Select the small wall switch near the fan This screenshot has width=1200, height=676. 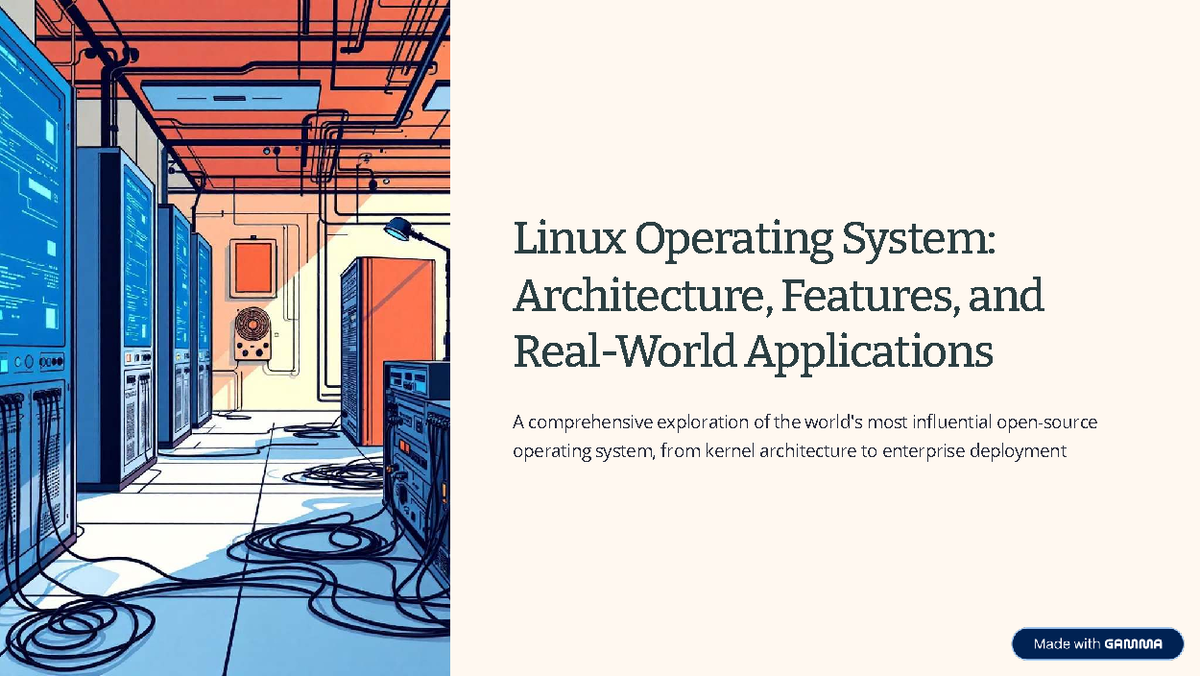(x=277, y=333)
